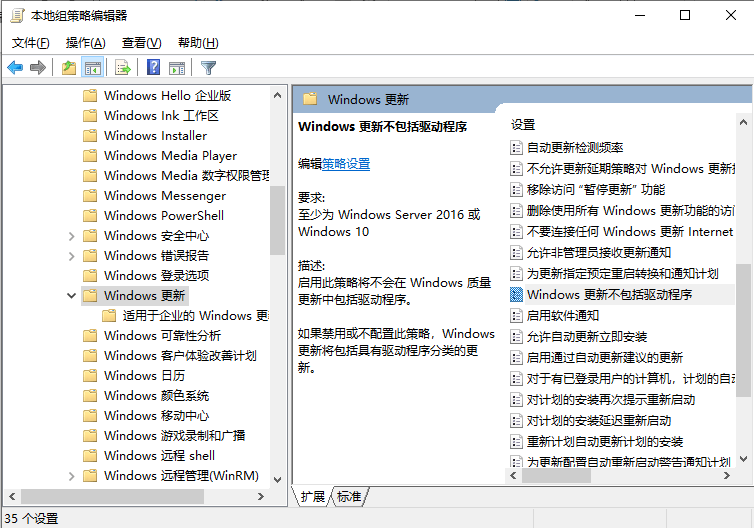Click the Windows 远程 shell folder icon
The image size is (754, 528).
tap(90, 455)
